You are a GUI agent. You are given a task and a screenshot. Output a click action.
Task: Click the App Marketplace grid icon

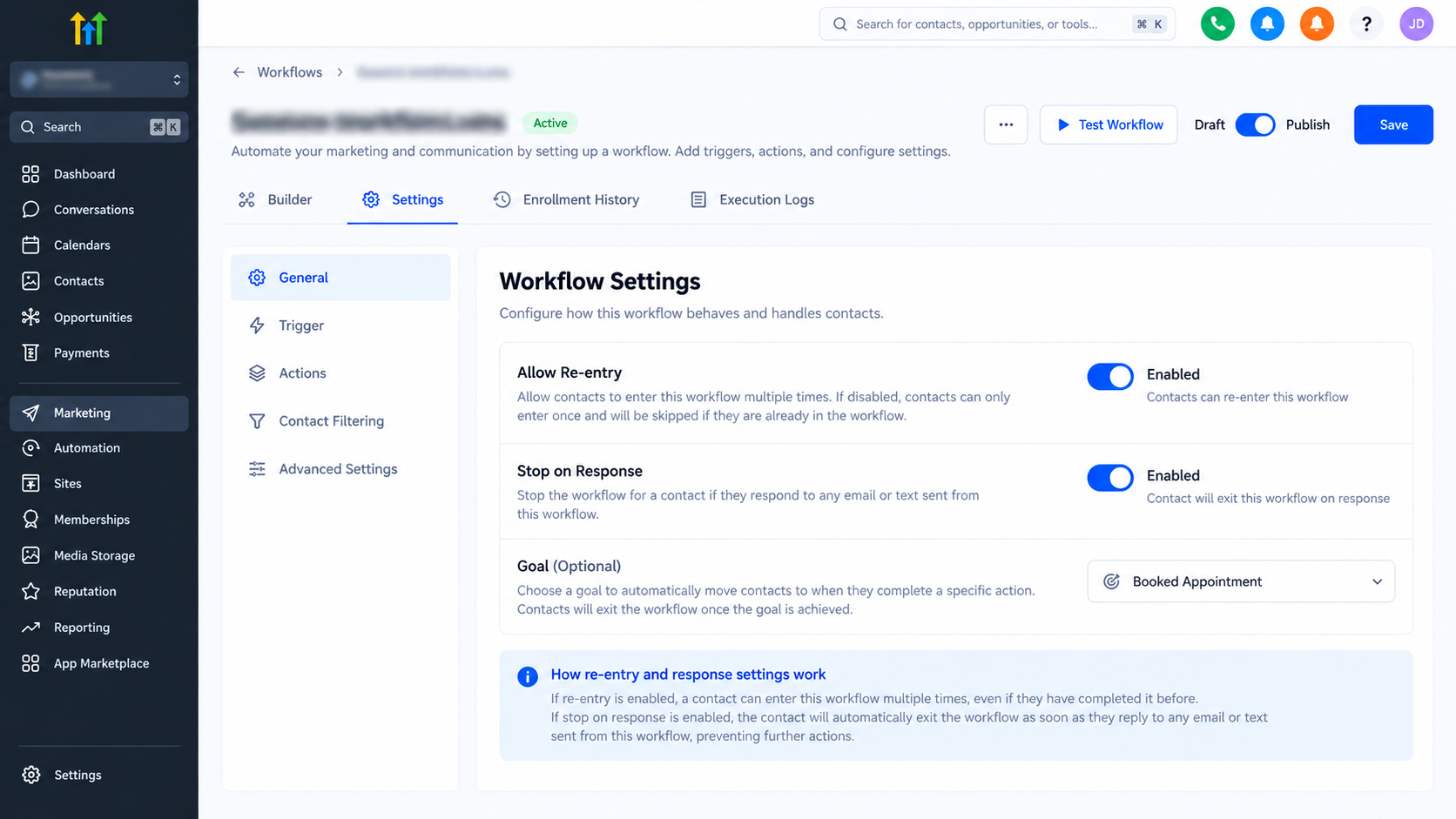[30, 663]
